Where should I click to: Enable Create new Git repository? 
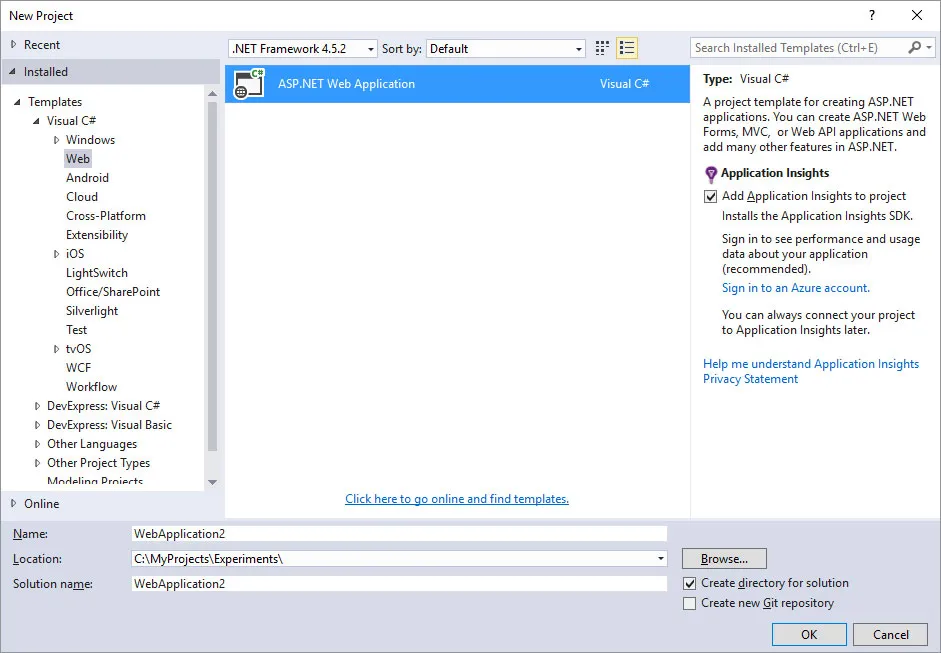690,603
